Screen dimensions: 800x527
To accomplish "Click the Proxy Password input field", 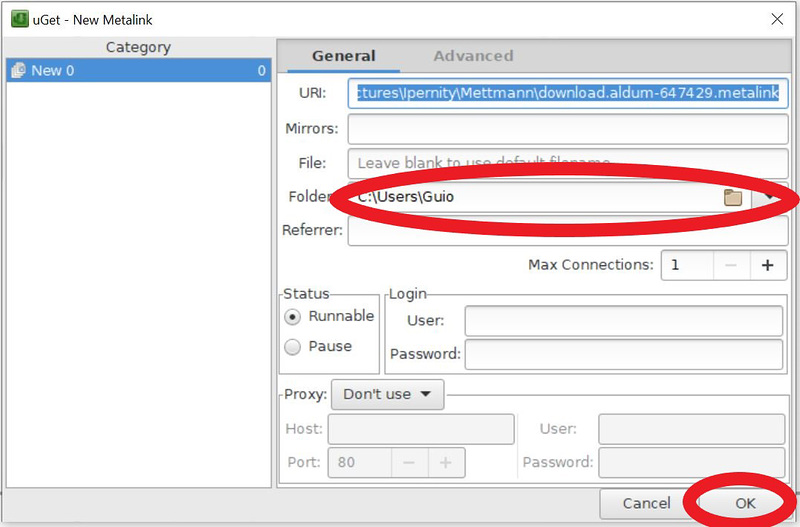I will (x=691, y=463).
